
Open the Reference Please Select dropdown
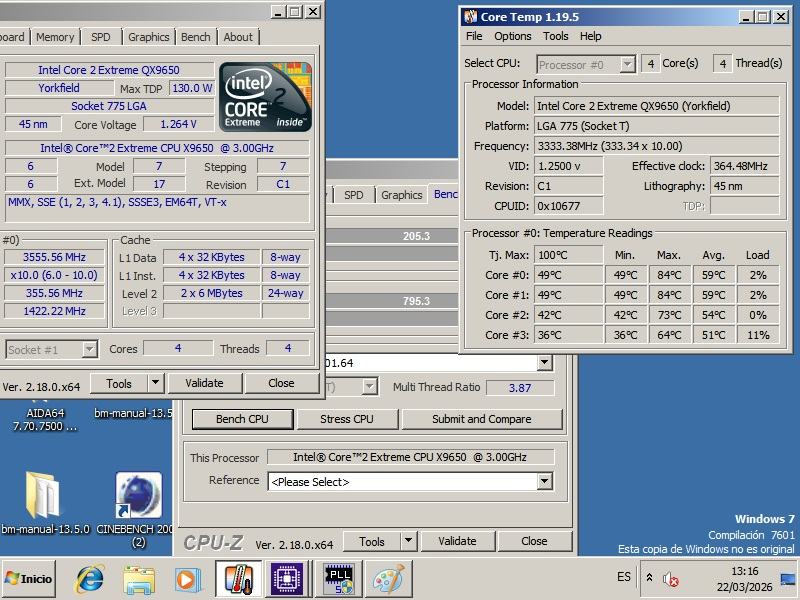click(411, 482)
